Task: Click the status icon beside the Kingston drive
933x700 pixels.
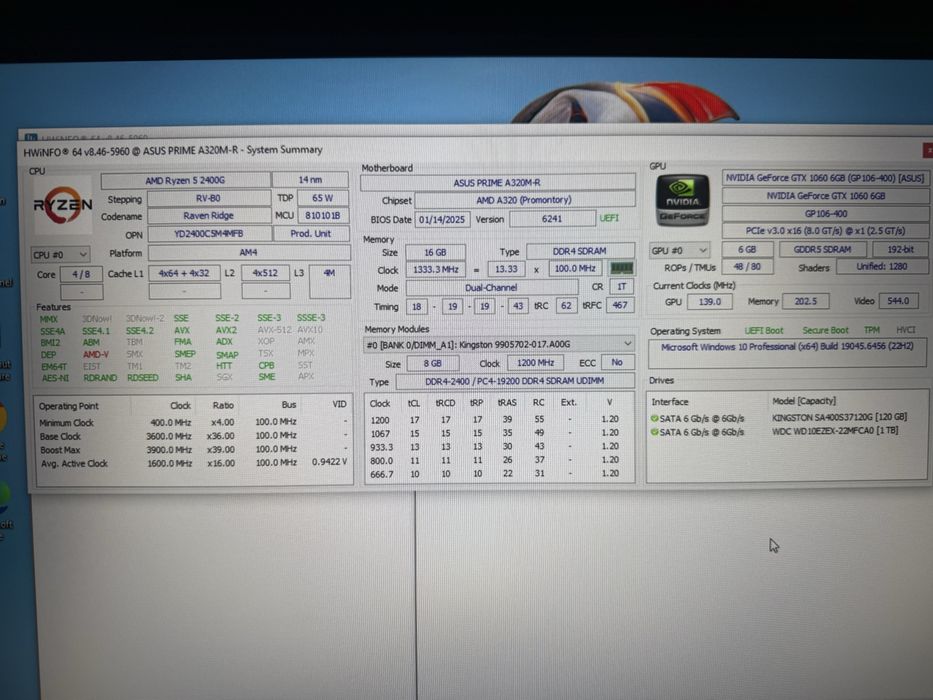Action: [x=655, y=418]
